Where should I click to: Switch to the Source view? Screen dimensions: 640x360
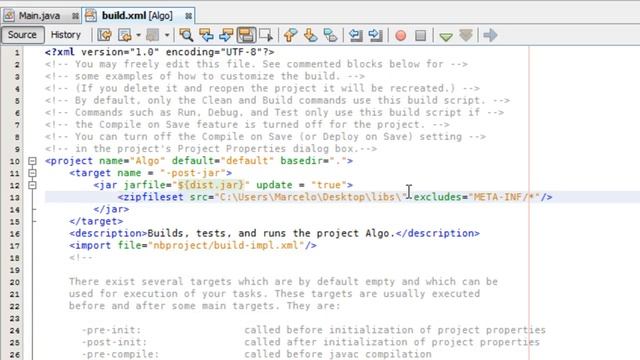22,35
